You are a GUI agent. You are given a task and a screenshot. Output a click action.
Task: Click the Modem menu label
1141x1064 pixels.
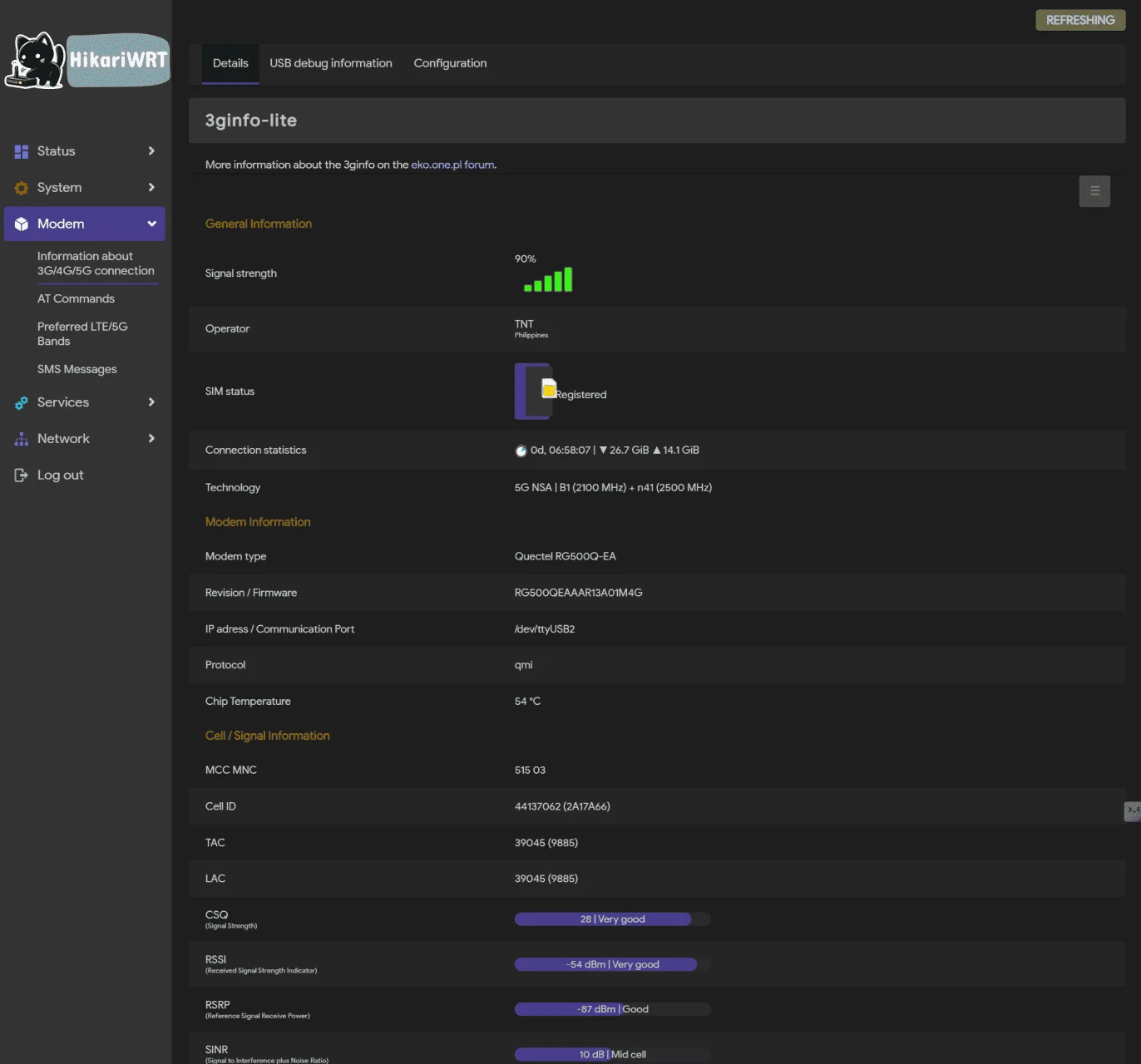coord(61,224)
